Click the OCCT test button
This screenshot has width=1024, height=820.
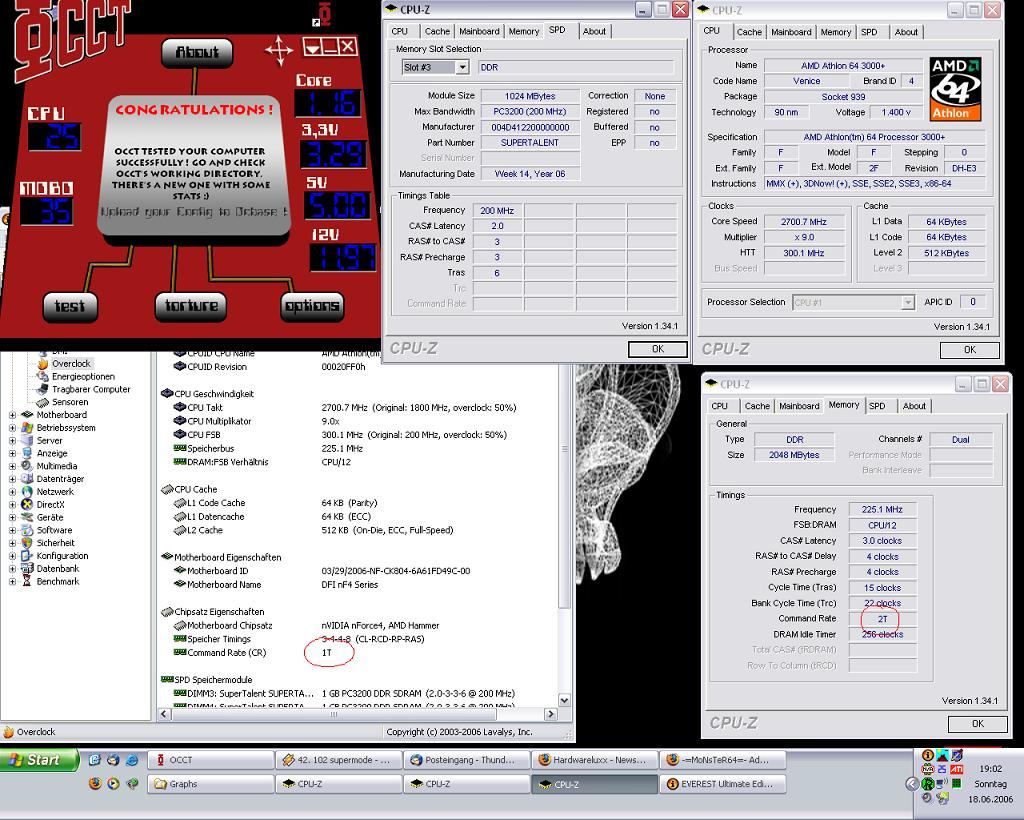[70, 306]
